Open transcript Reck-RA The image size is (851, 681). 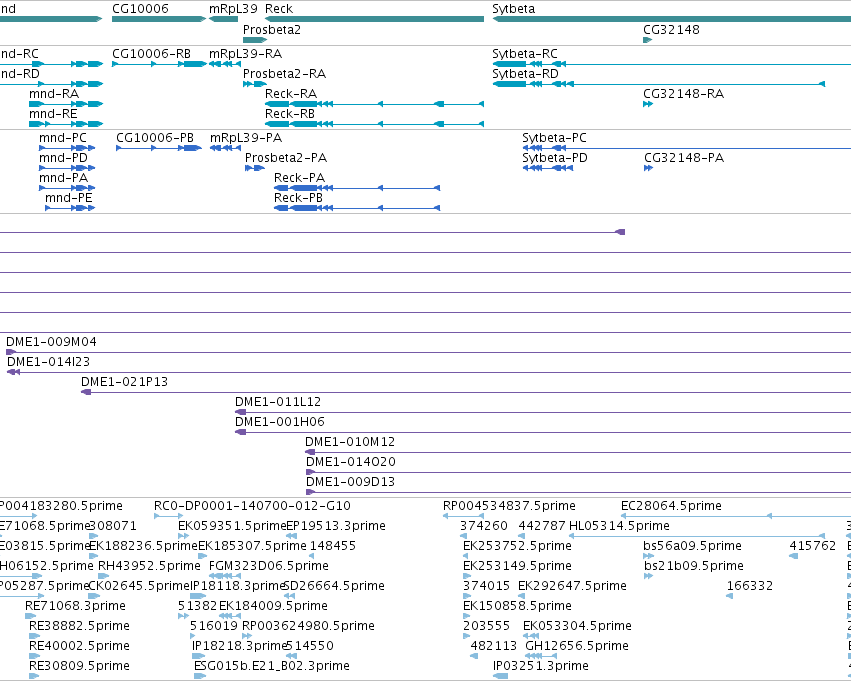coord(291,93)
